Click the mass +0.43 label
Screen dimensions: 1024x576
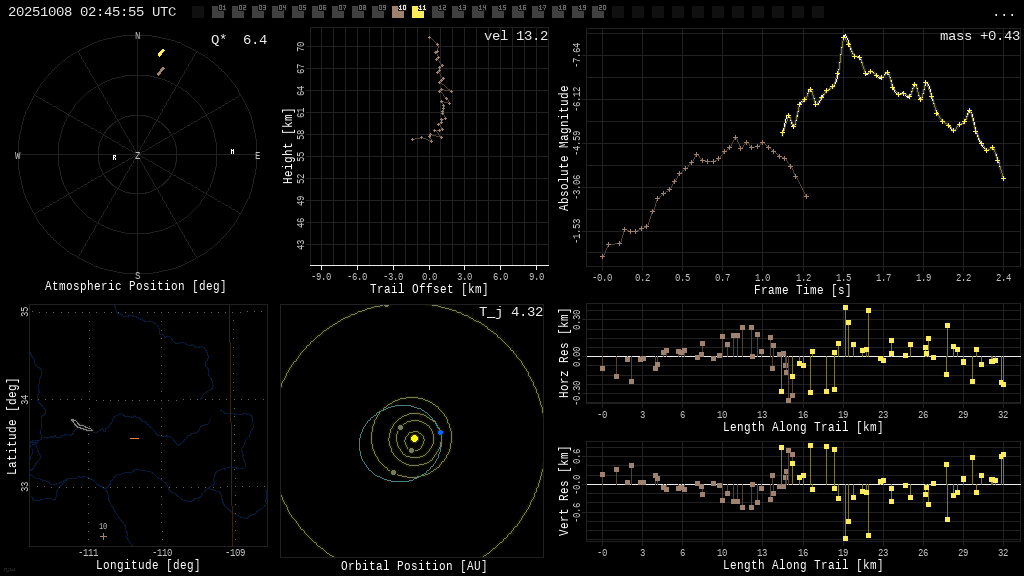979,36
